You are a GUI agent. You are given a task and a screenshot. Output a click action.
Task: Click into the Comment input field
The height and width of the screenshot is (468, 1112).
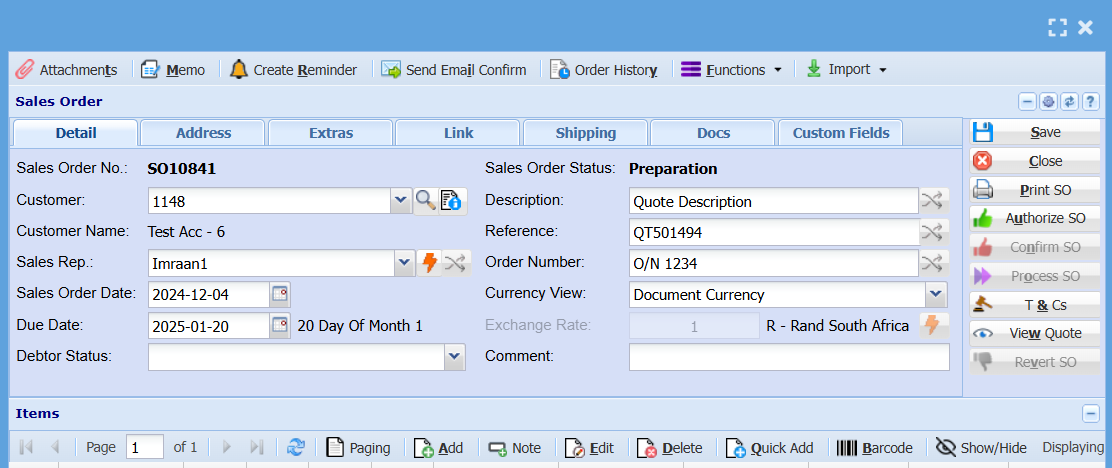click(x=788, y=356)
